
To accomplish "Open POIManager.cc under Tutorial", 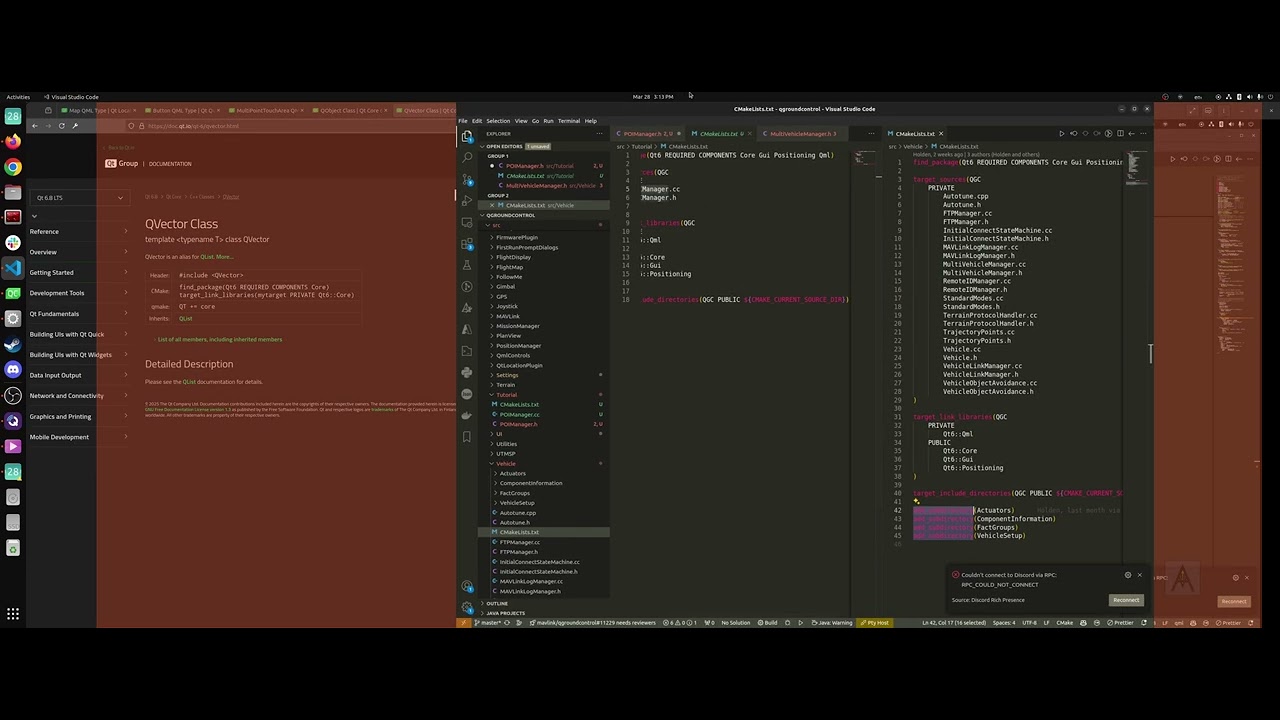I will [519, 415].
